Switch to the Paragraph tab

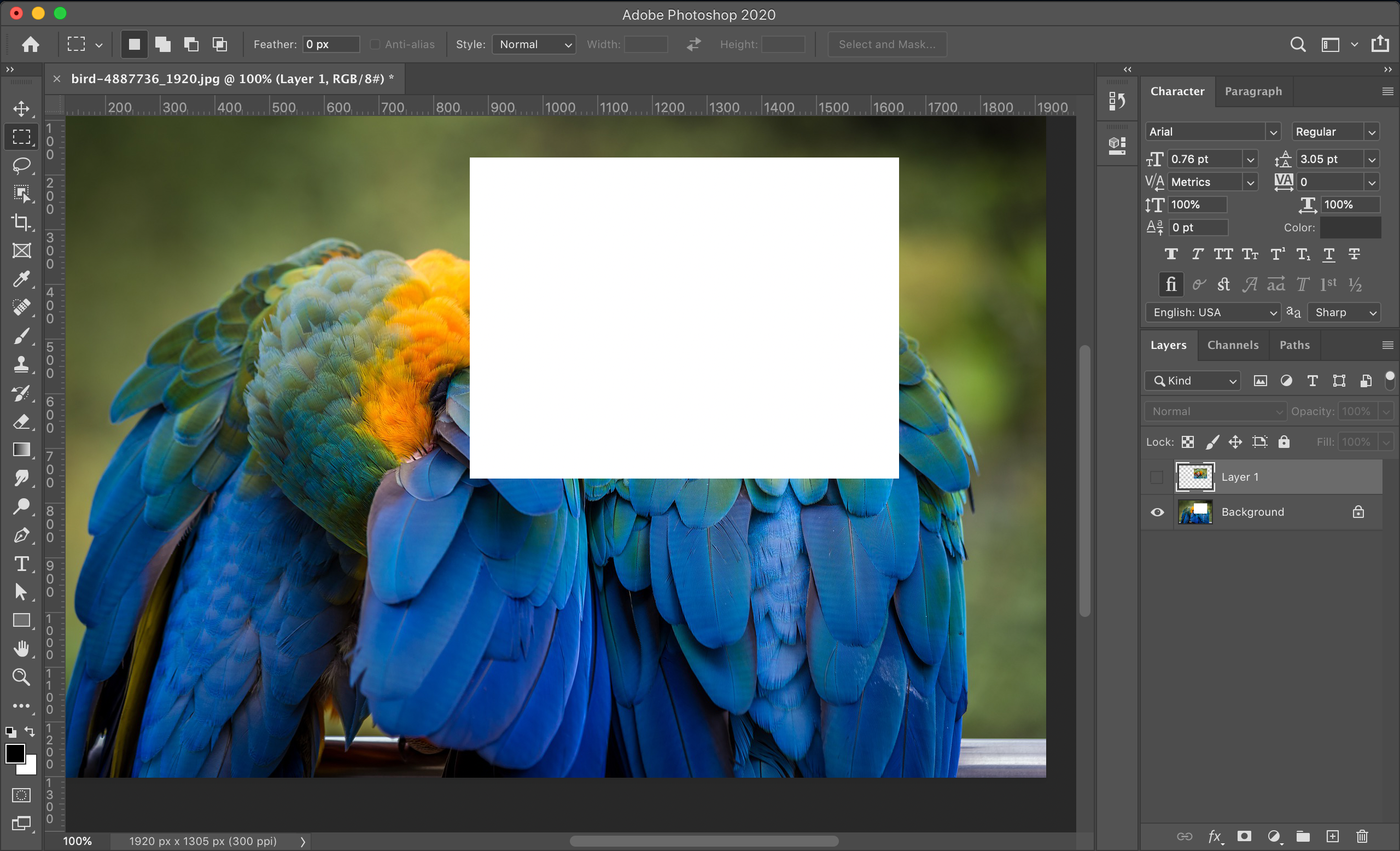coord(1253,91)
